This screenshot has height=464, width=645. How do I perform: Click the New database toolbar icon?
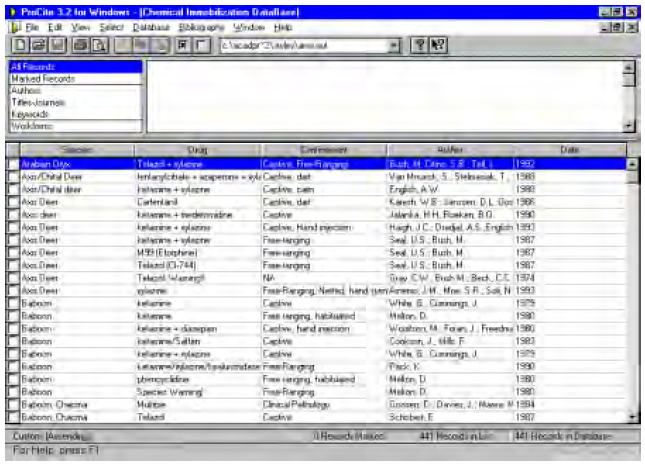(x=20, y=45)
